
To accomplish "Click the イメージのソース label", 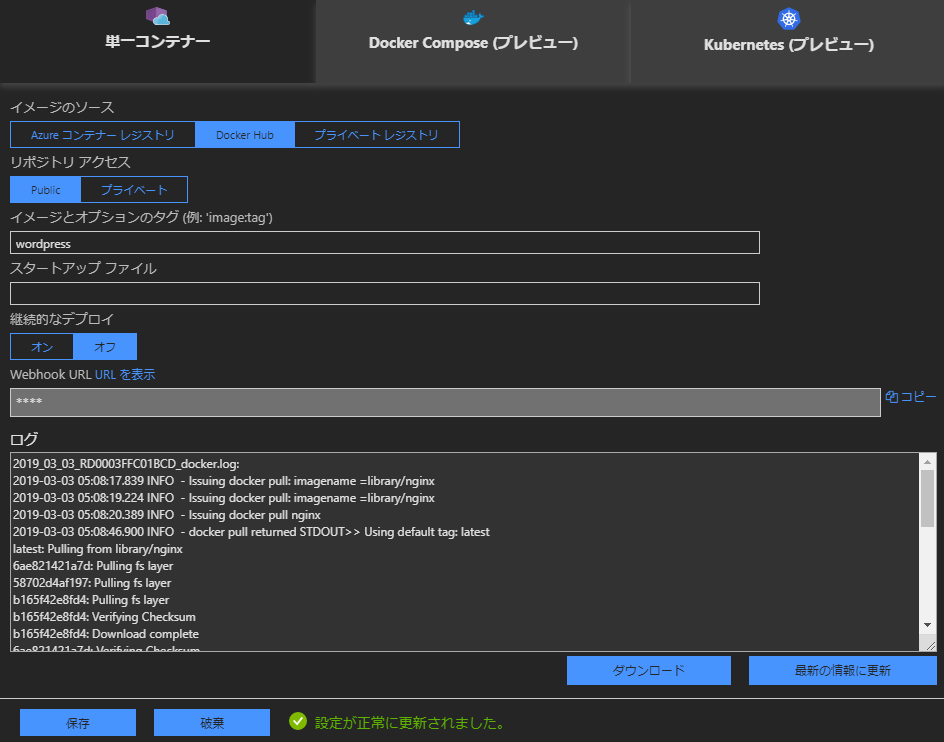I will pyautogui.click(x=62, y=107).
